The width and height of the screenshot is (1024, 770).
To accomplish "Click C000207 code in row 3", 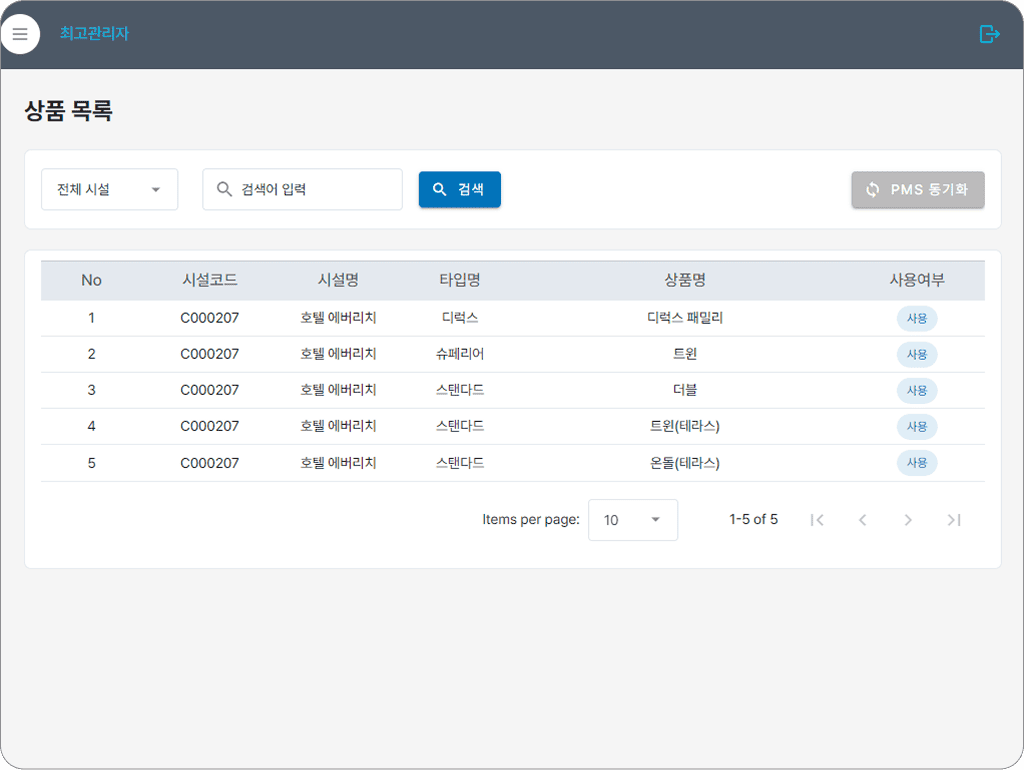I will click(210, 390).
